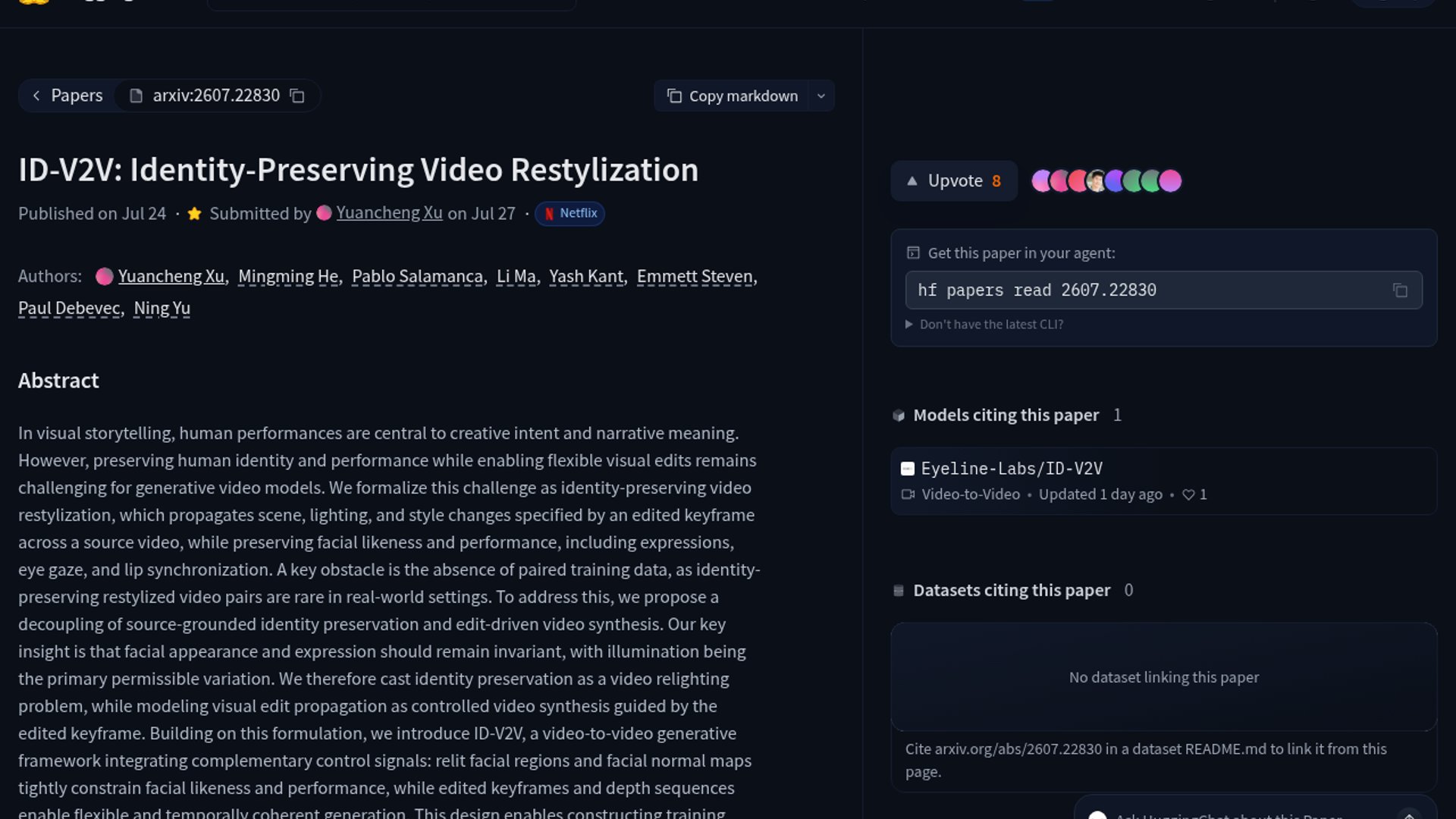The height and width of the screenshot is (819, 1456).
Task: Click the back chevron beside Papers
Action: [36, 96]
